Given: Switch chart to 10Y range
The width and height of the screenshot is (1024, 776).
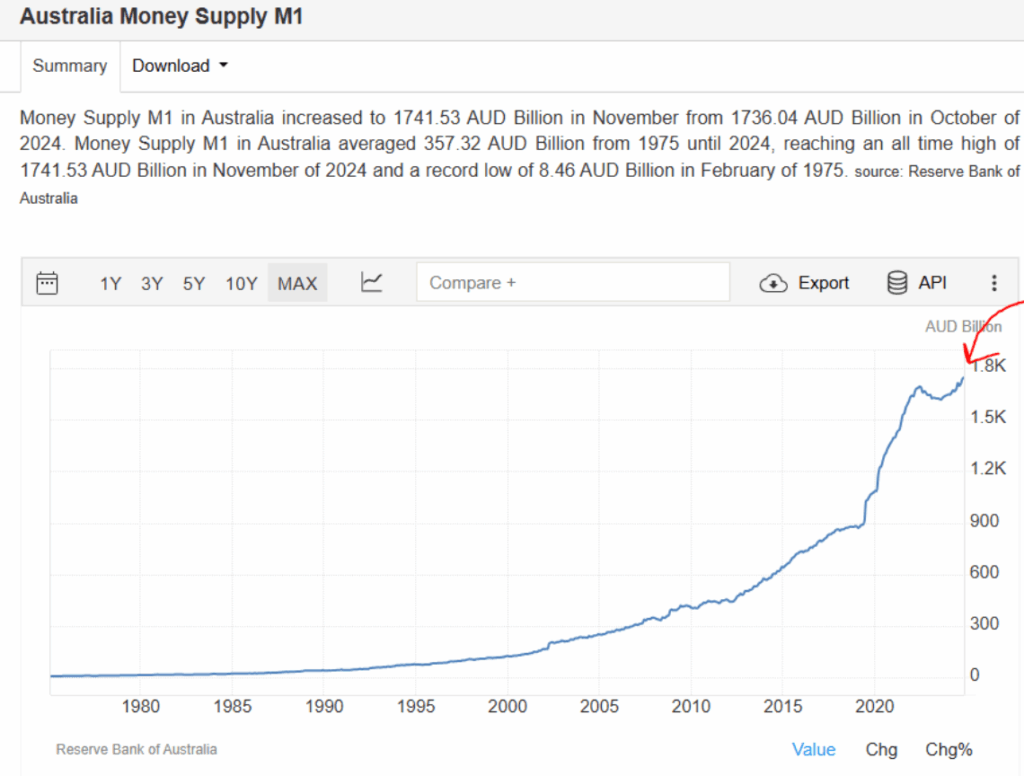Looking at the screenshot, I should click(241, 283).
